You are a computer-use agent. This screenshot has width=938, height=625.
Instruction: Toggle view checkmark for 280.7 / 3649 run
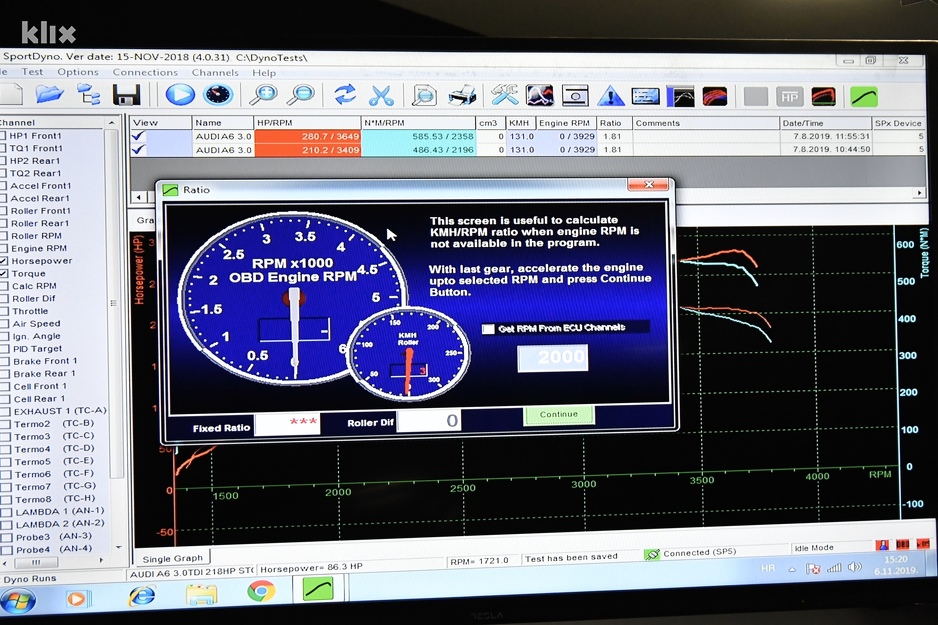point(138,136)
